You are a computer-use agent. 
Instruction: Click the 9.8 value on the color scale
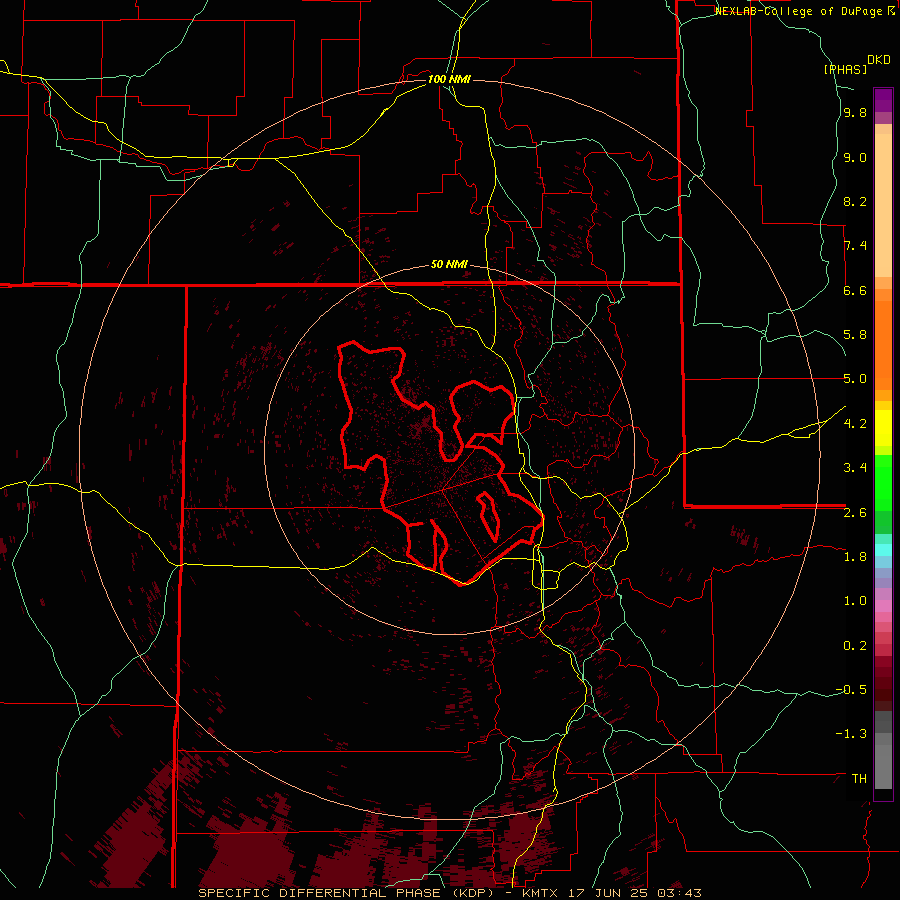[855, 113]
